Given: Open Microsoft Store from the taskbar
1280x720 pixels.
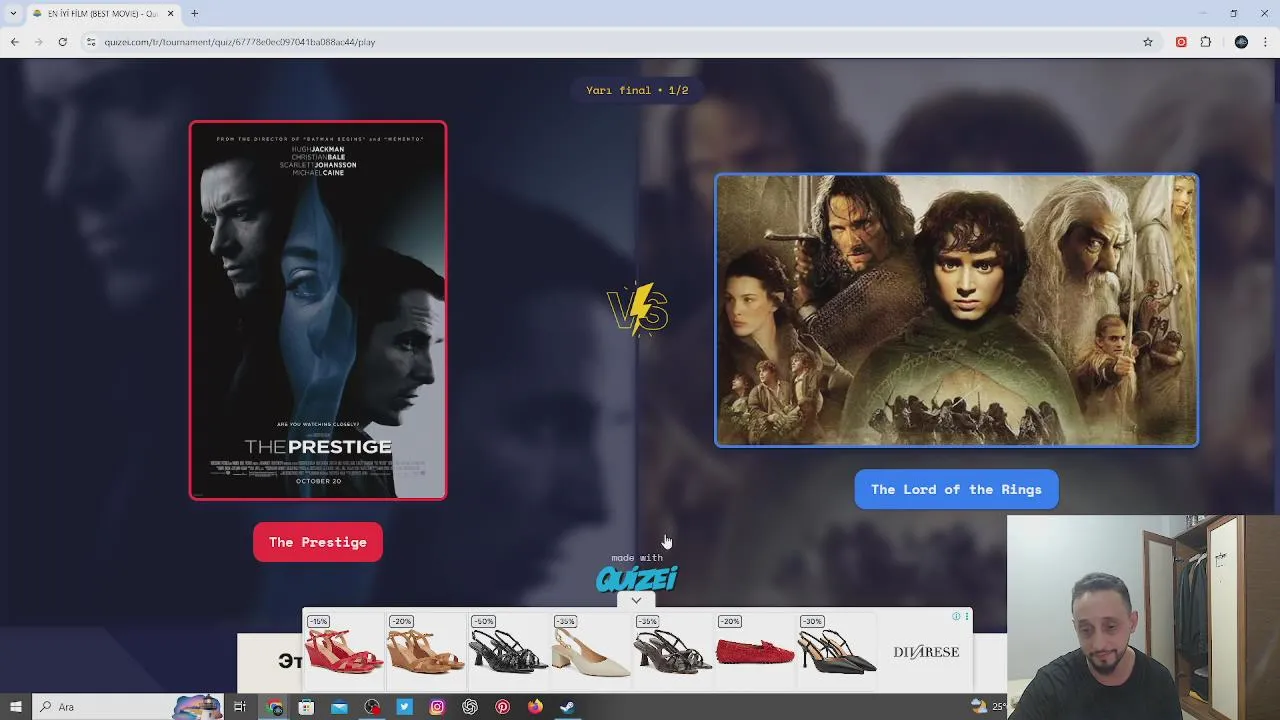Looking at the screenshot, I should point(306,707).
